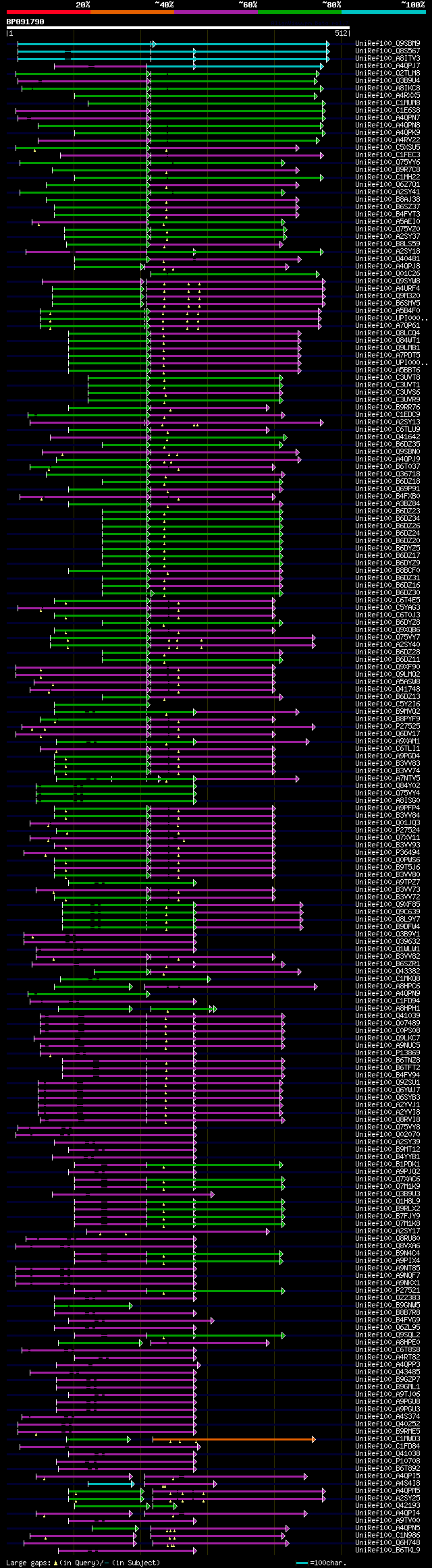Select label UniRef100_A7NTV5
The width and height of the screenshot is (432, 1568).
[387, 779]
